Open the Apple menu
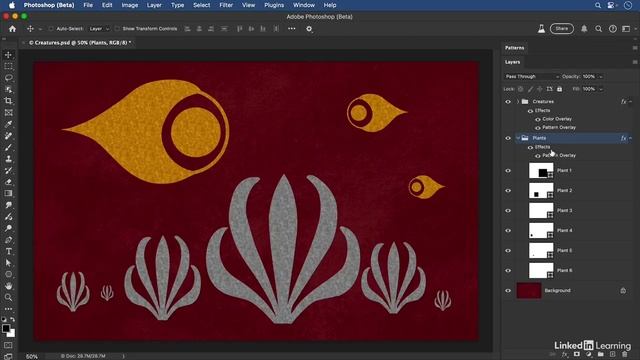Image resolution: width=640 pixels, height=360 pixels. coord(12,5)
